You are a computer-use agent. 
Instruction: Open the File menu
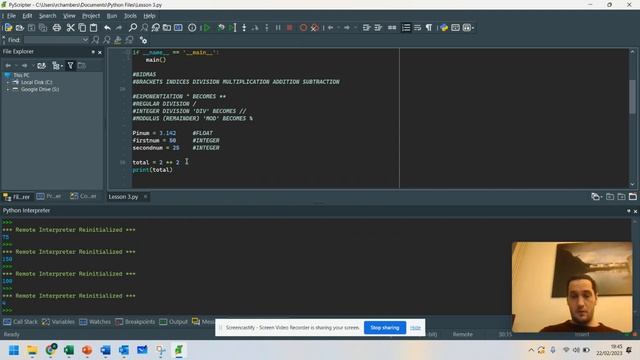[11, 16]
